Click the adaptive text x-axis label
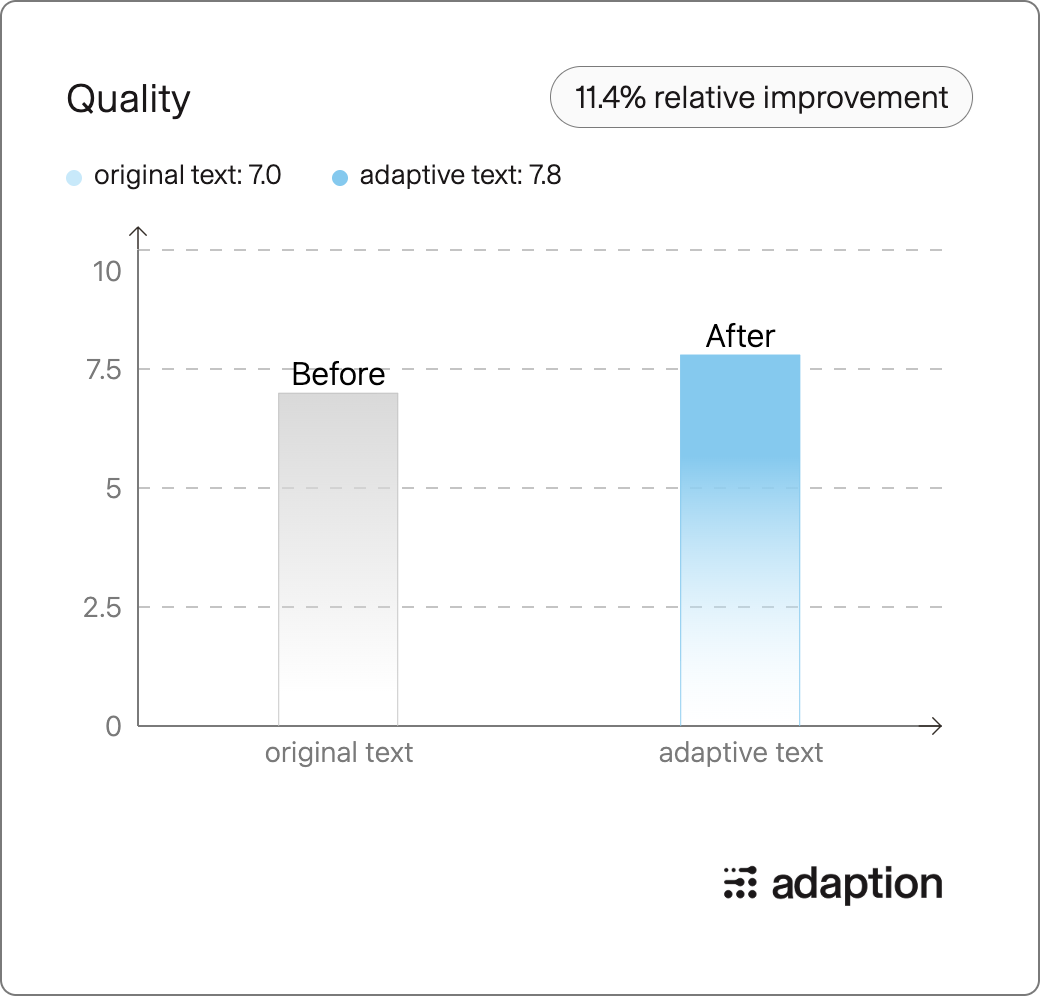Screen dimensions: 1040x996 tap(741, 753)
